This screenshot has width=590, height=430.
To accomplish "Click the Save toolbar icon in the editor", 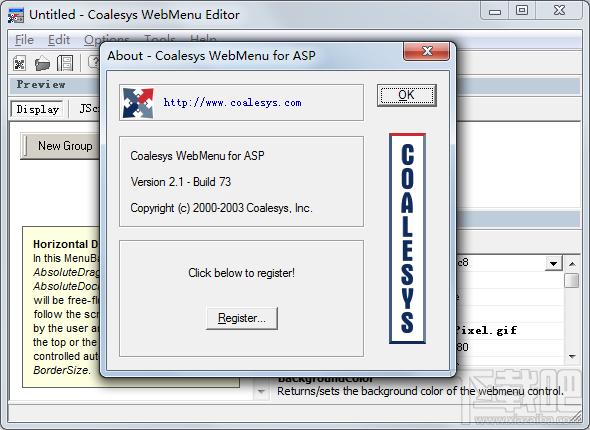I will click(65, 63).
